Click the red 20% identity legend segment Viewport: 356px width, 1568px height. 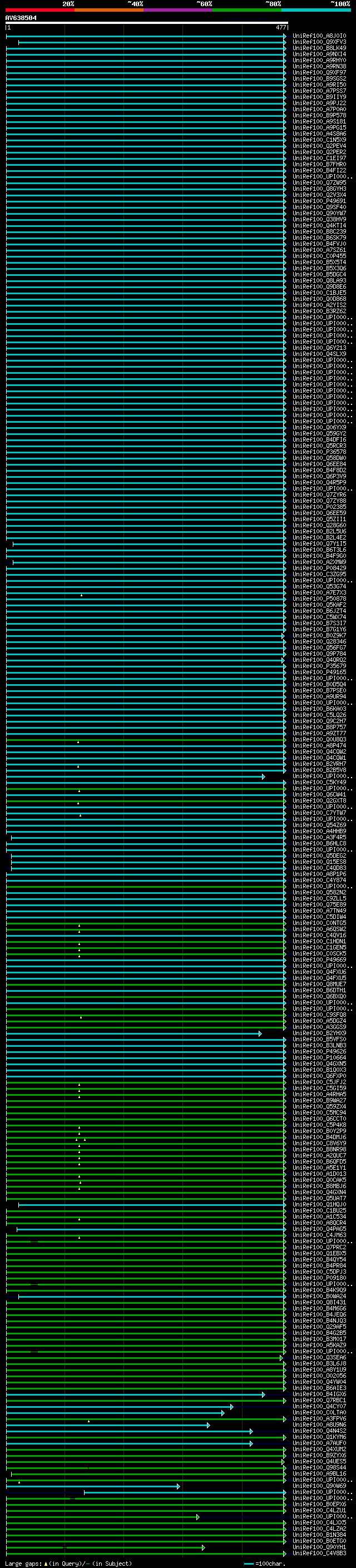point(39,11)
